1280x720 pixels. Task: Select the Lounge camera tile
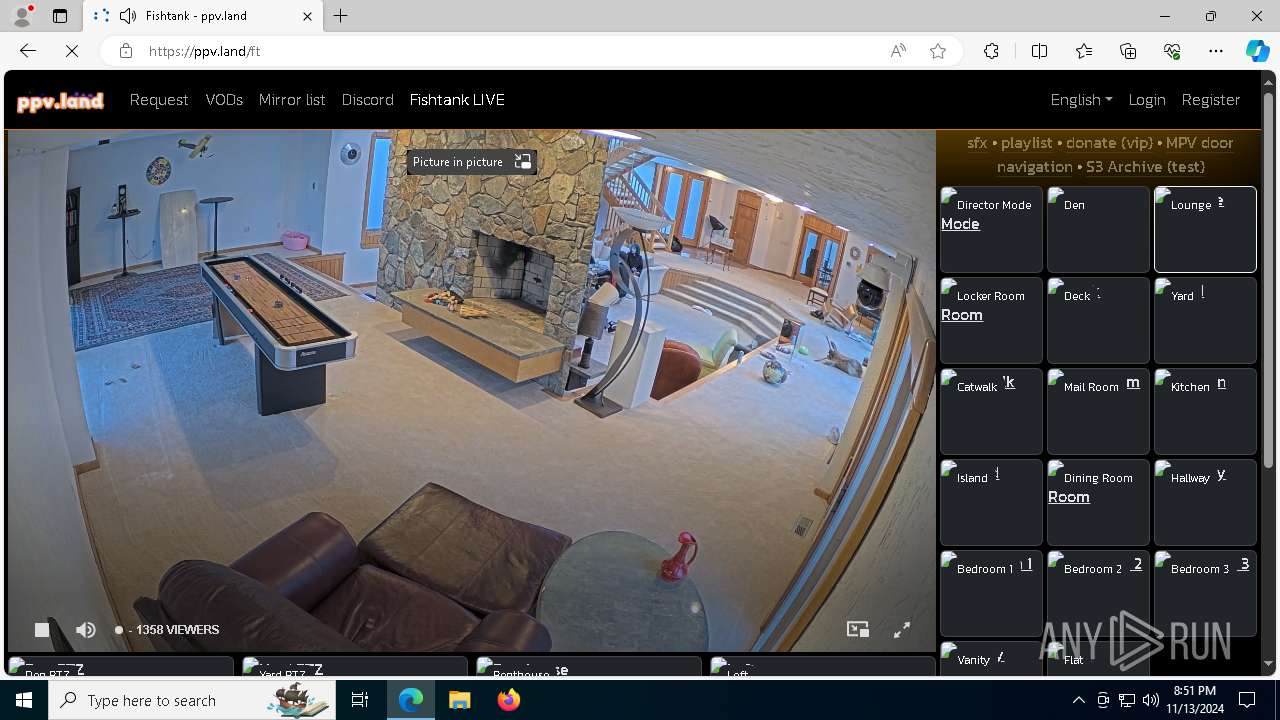coord(1205,229)
